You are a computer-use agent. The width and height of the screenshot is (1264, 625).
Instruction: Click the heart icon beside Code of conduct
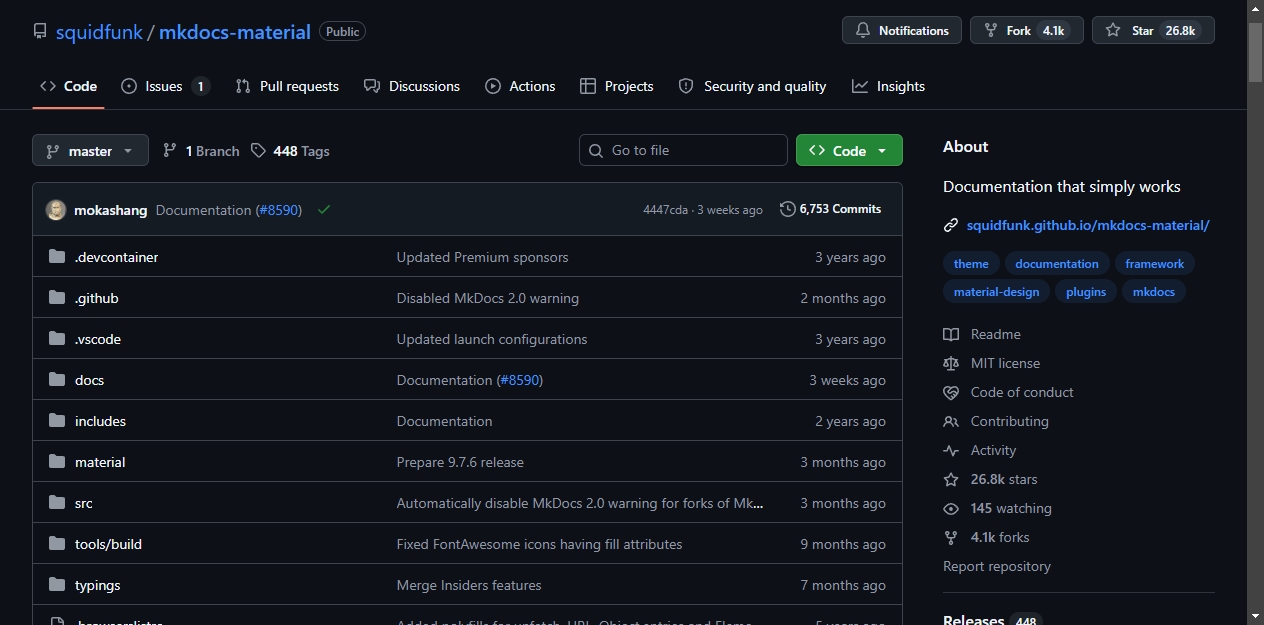point(951,392)
